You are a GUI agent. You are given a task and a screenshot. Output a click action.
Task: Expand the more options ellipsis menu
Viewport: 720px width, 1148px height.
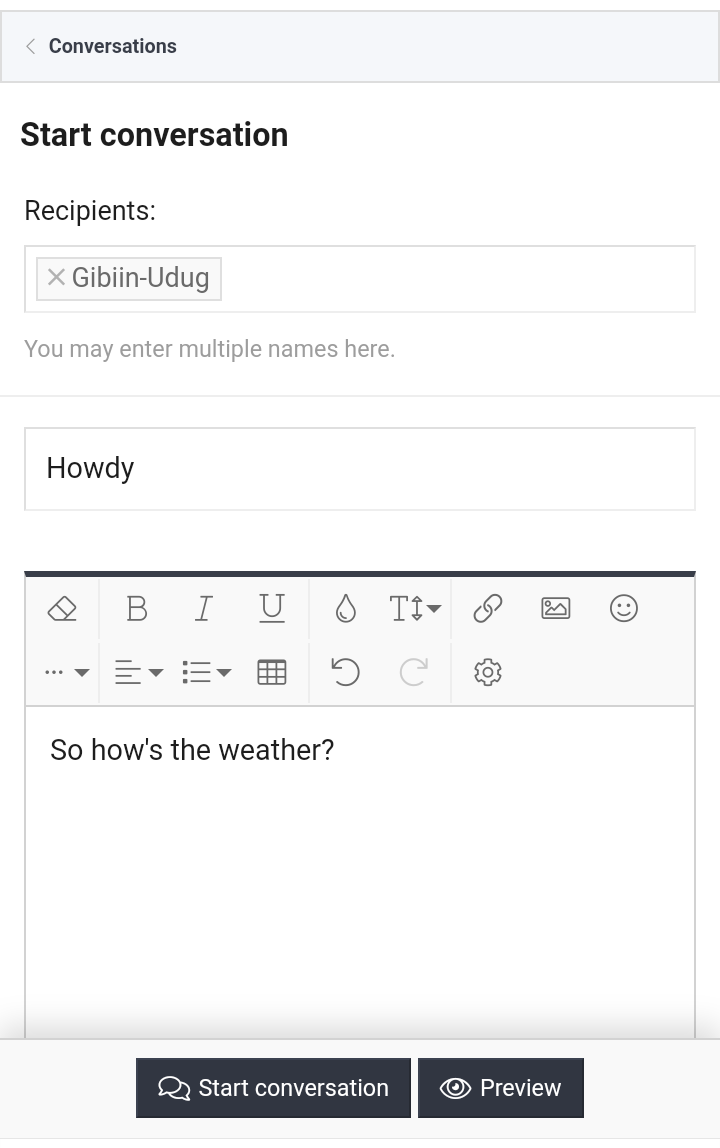(66, 672)
